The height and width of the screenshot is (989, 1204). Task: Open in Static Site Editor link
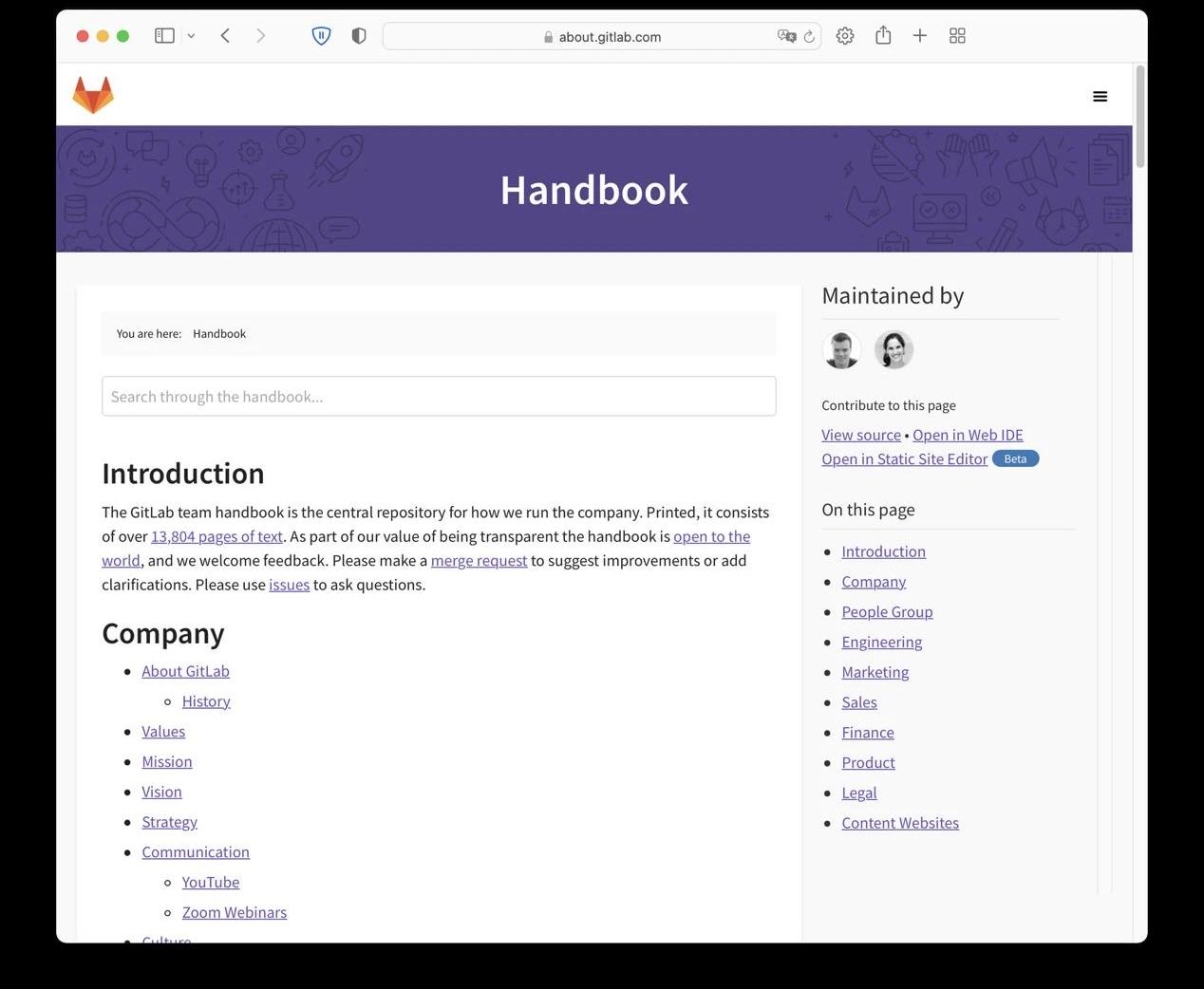tap(905, 458)
